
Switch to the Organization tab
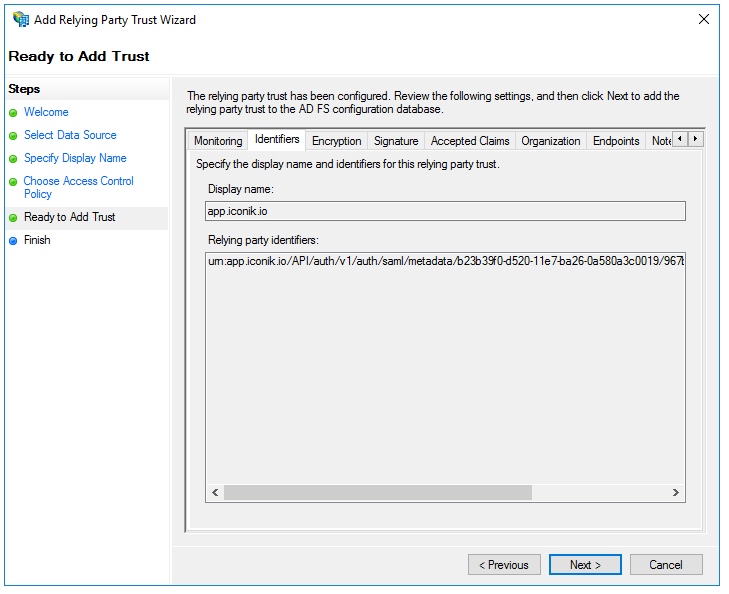click(550, 141)
